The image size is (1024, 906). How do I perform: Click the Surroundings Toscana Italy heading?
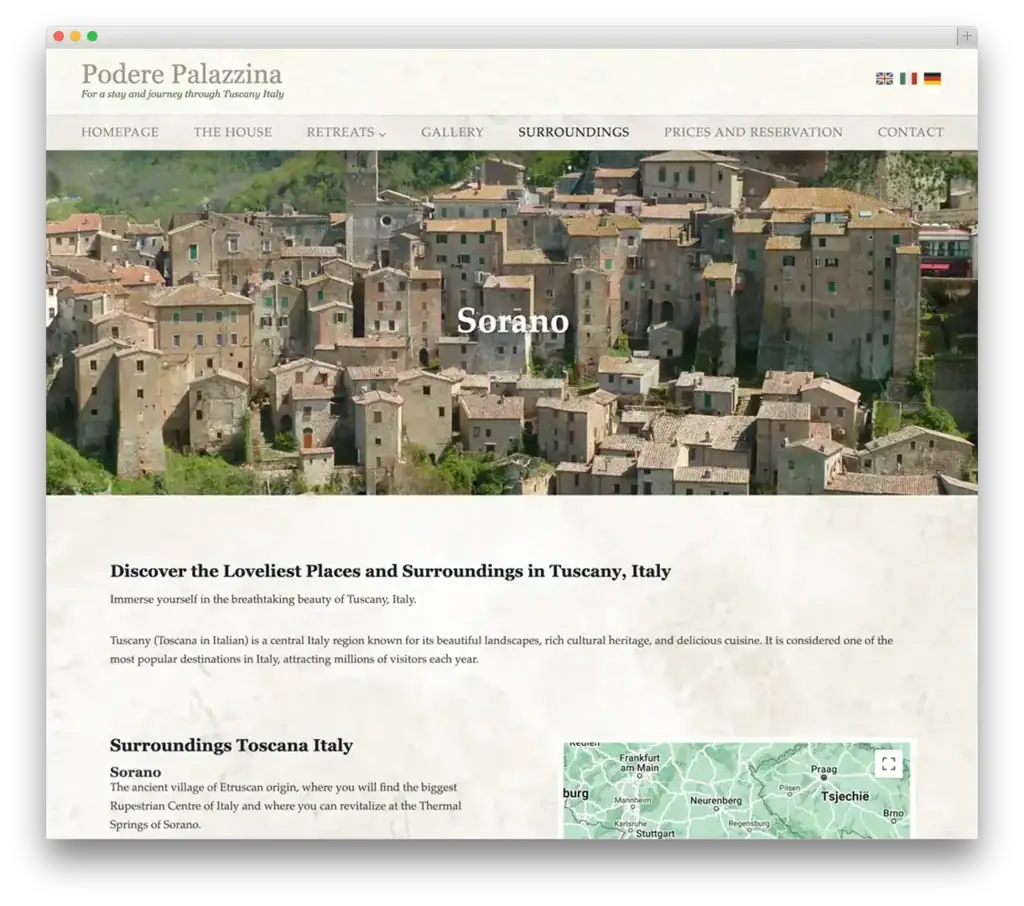coord(231,745)
